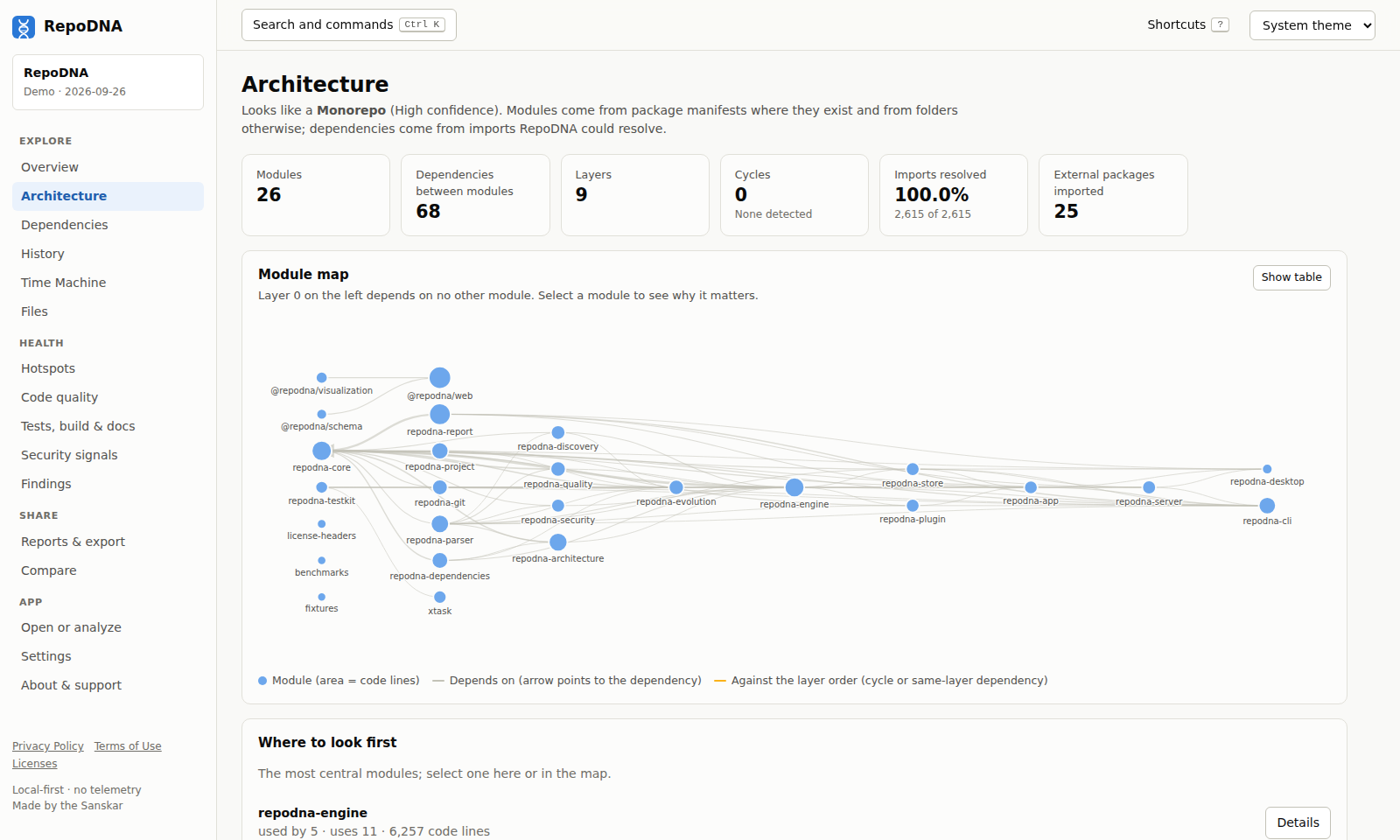Viewport: 1400px width, 840px height.
Task: Pick the repodna-report node circle
Action: tap(440, 414)
